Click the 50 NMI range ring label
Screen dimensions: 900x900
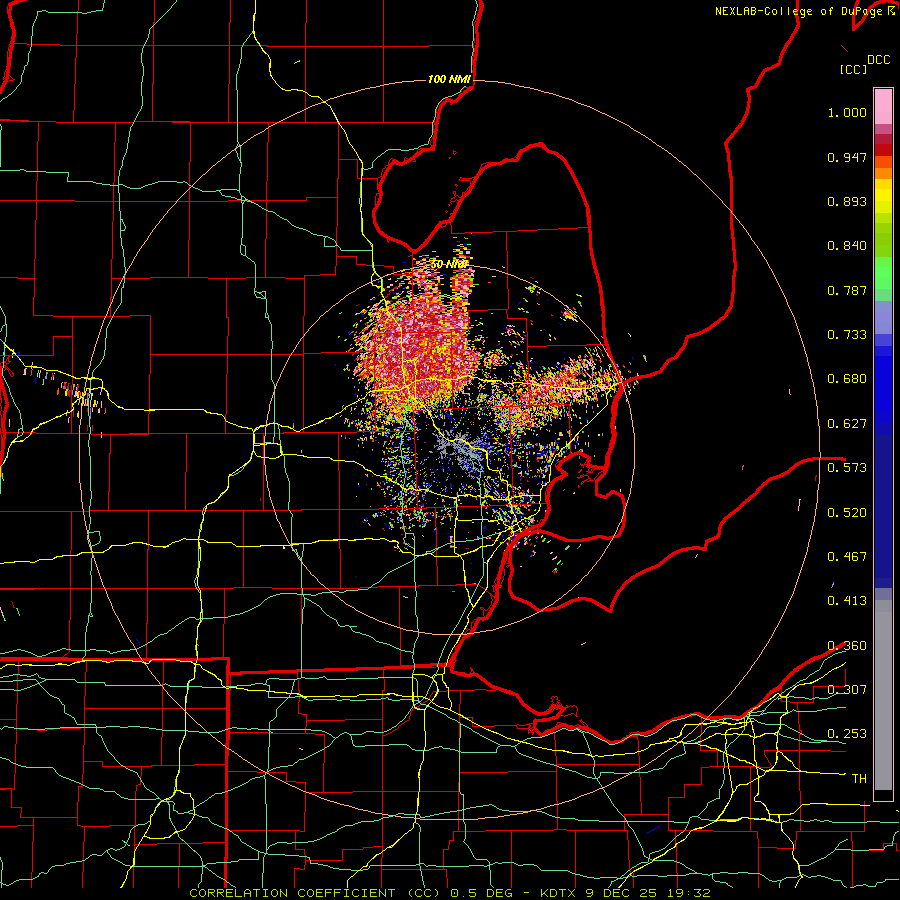coord(449,264)
